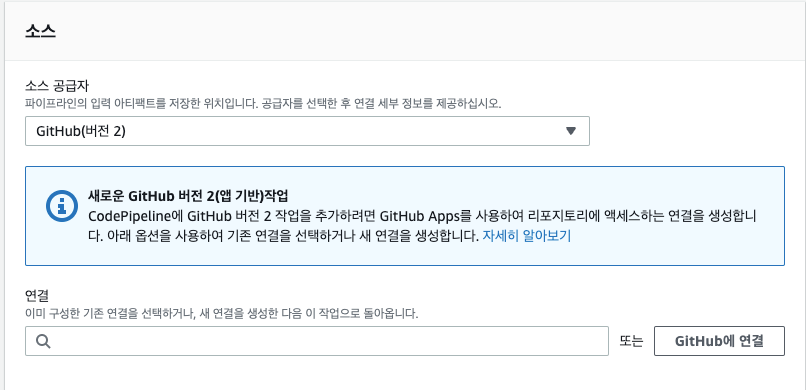This screenshot has width=806, height=390.
Task: Click the CodePipeline에 GitHub 버전 2 info sentence
Action: [423, 216]
